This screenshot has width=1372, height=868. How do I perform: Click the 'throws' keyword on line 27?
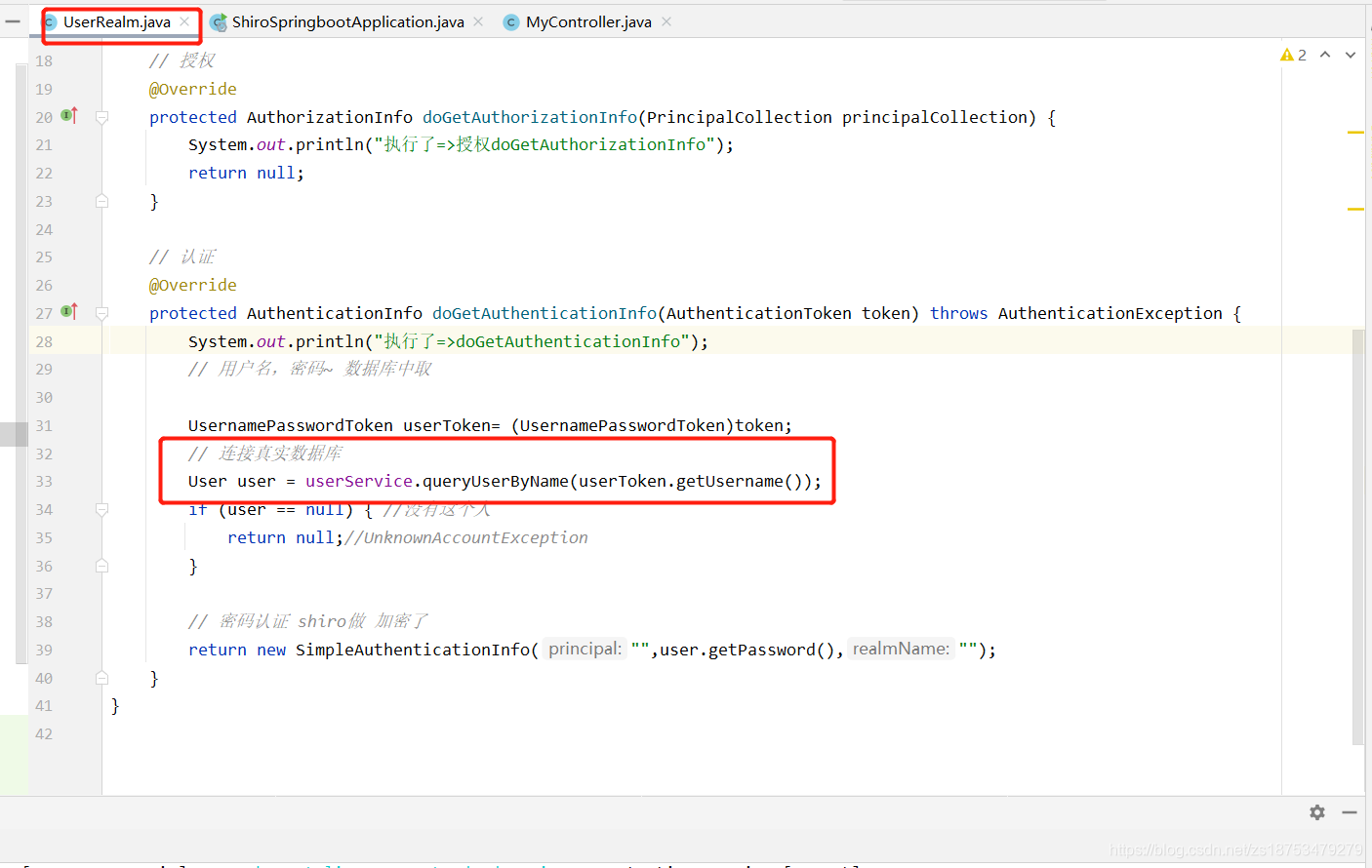pos(958,313)
